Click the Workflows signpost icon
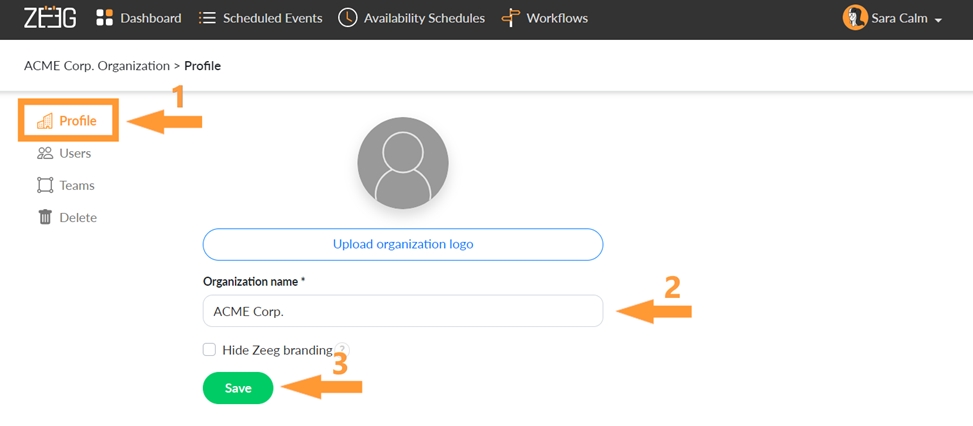 point(510,18)
